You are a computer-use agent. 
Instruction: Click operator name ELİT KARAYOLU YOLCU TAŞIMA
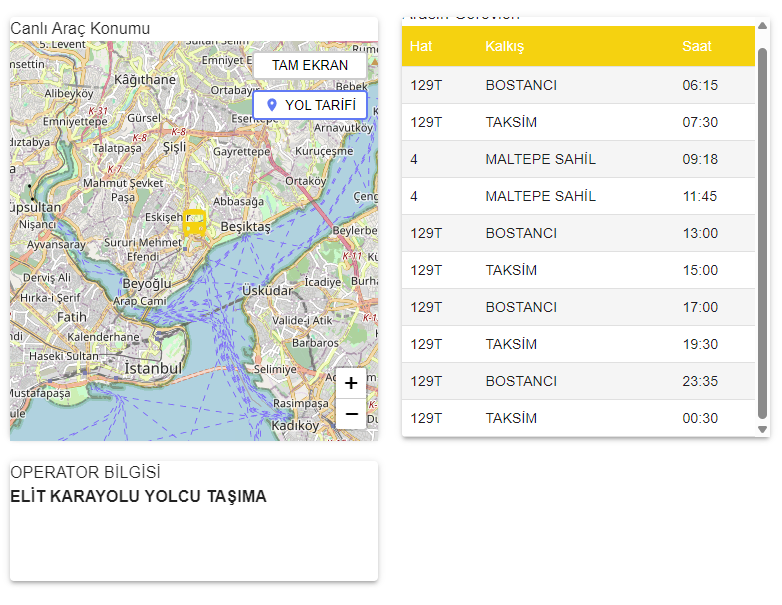(x=138, y=497)
